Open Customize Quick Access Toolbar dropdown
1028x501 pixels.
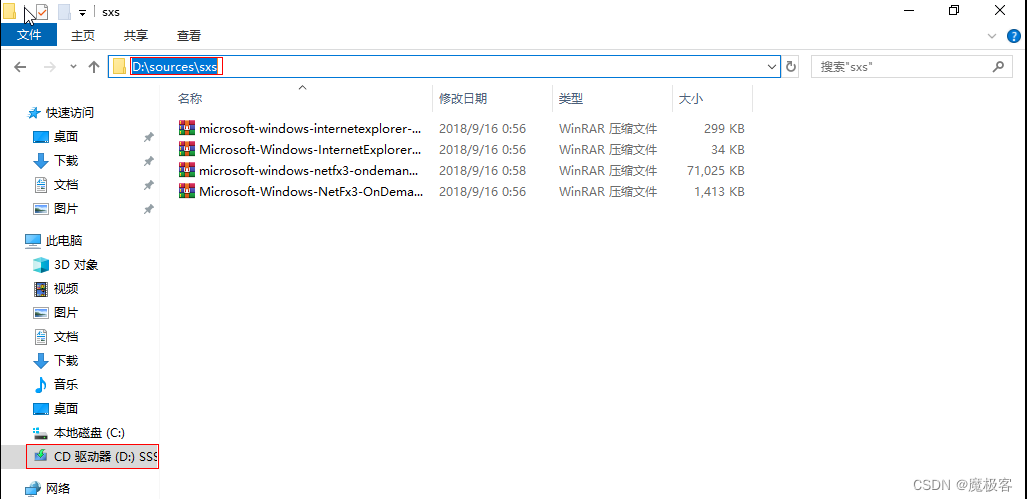click(x=83, y=12)
